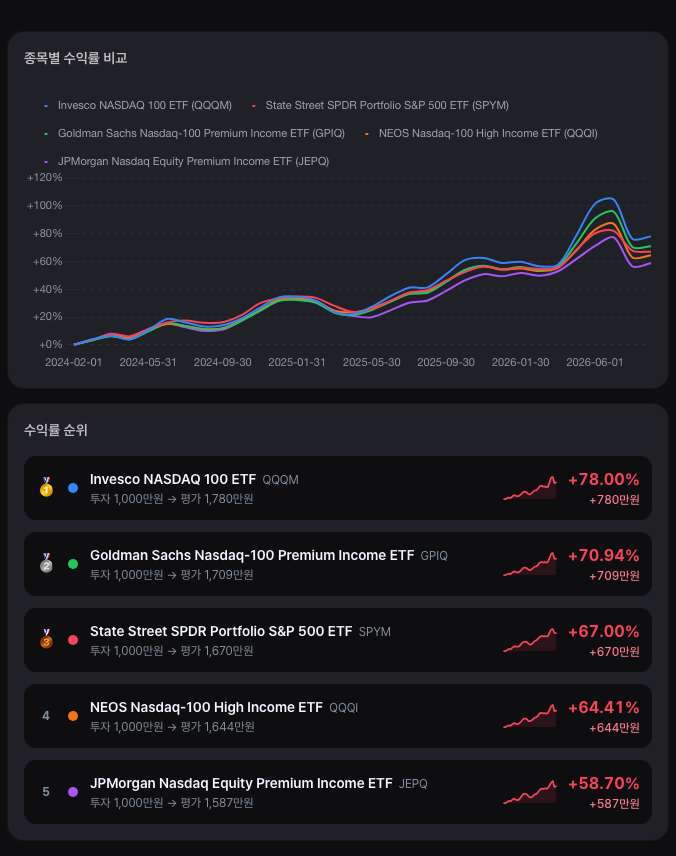Click the rank 5 number for JEPQ
676x856 pixels.
tap(46, 792)
